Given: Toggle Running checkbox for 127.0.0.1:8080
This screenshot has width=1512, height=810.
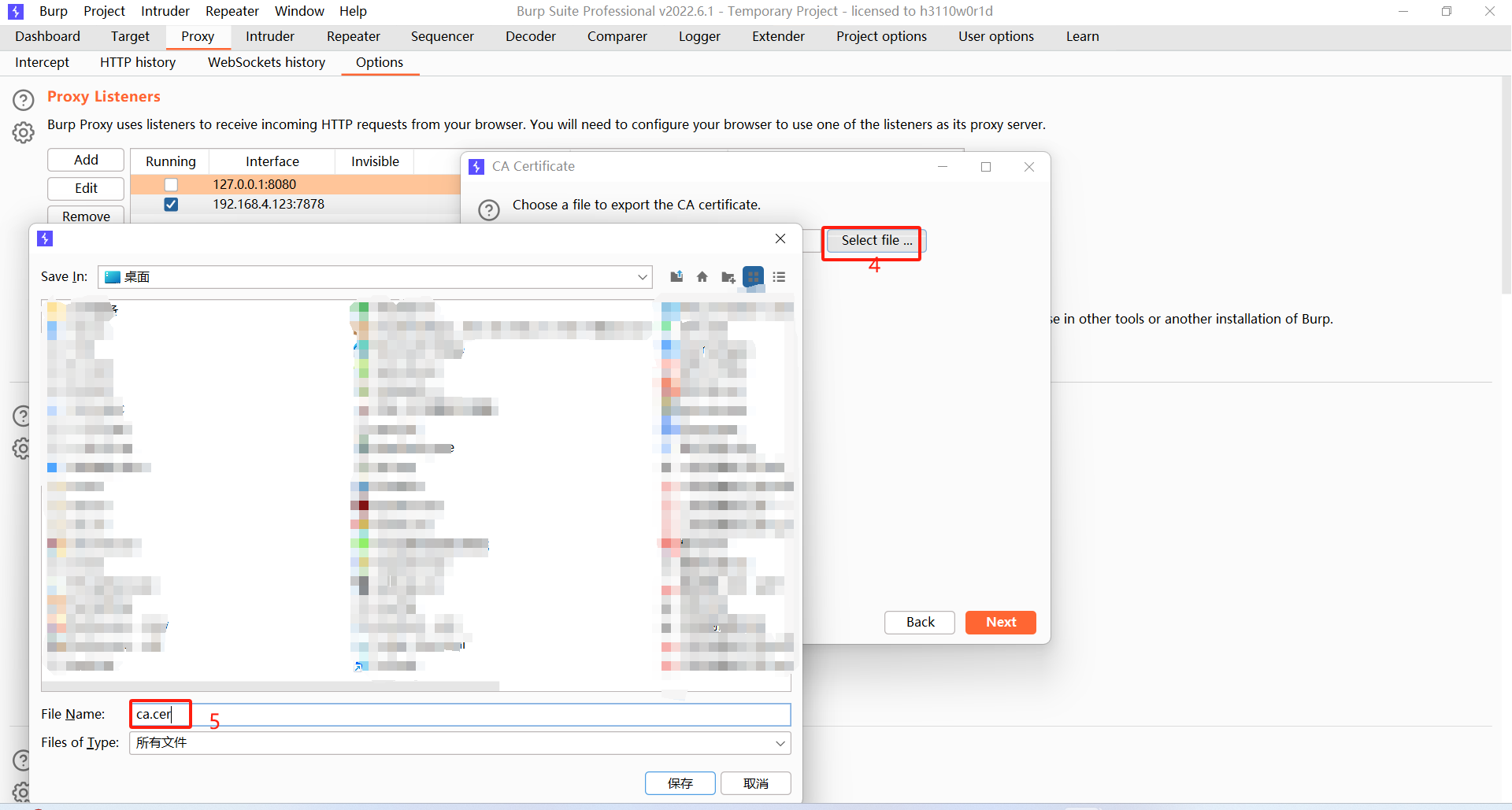Looking at the screenshot, I should (171, 184).
